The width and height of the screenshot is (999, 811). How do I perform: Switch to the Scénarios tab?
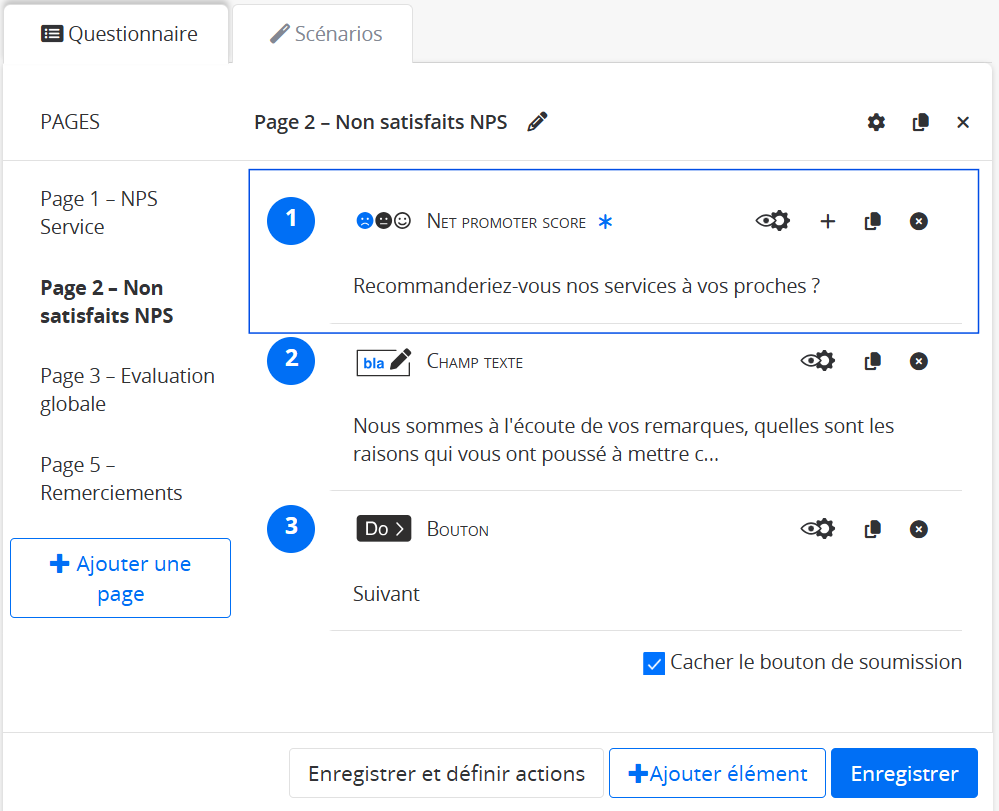(326, 34)
